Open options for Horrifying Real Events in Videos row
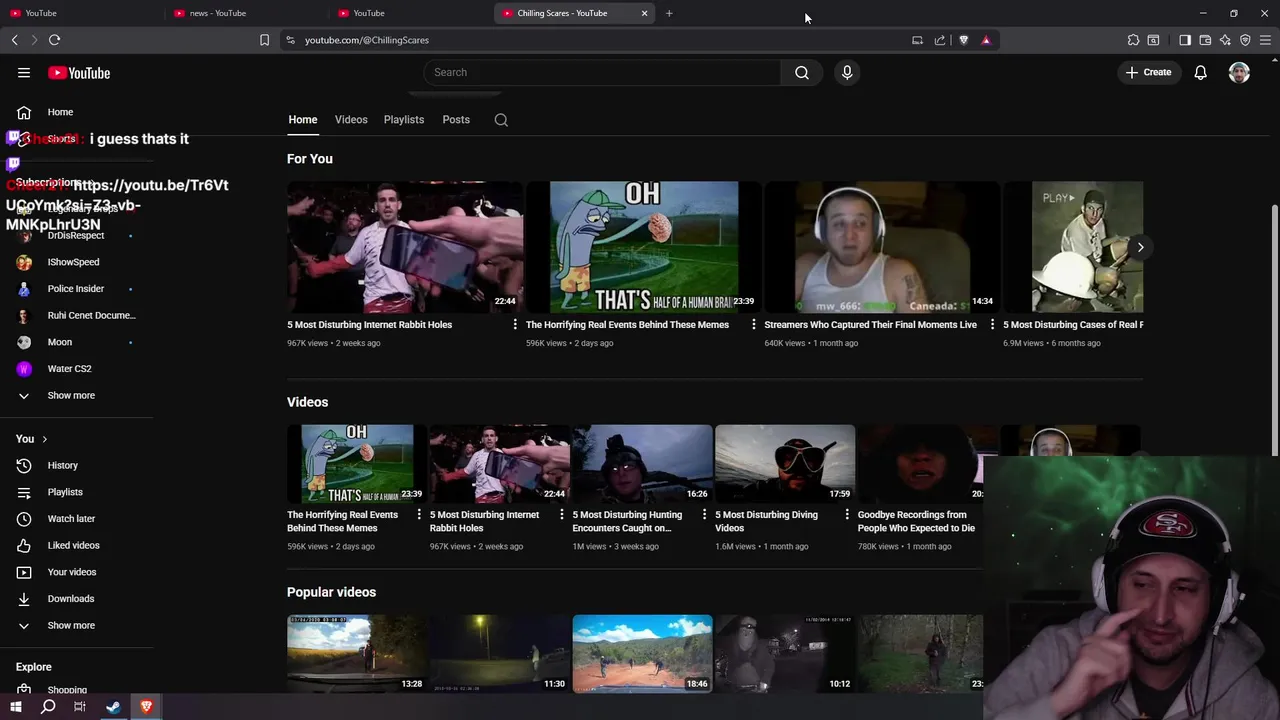 (419, 515)
